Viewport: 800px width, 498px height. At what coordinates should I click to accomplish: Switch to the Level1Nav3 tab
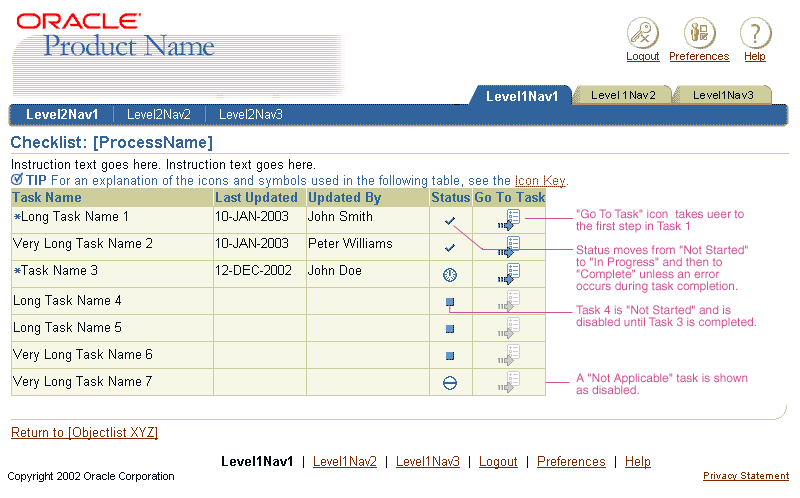tap(723, 95)
